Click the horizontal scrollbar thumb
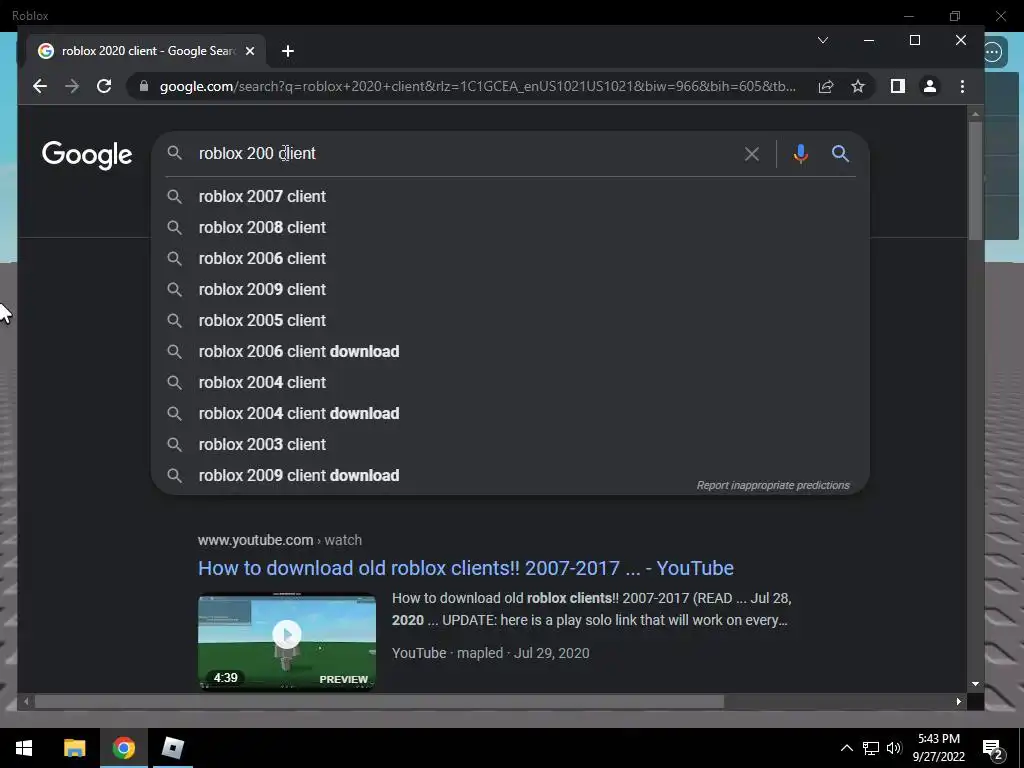Image resolution: width=1024 pixels, height=768 pixels. 379,701
